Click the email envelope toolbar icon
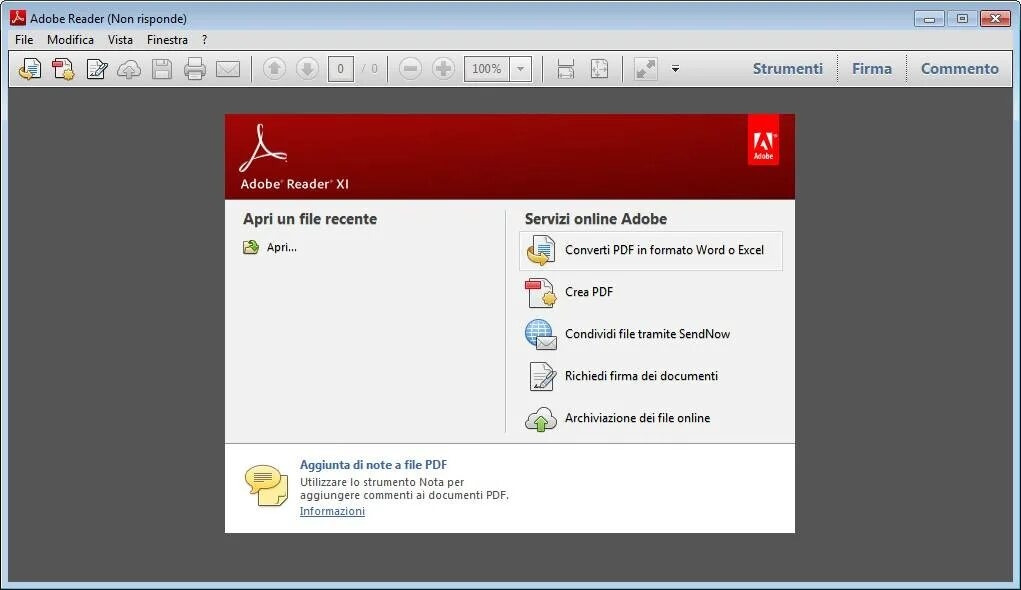The width and height of the screenshot is (1021, 590). tap(228, 68)
